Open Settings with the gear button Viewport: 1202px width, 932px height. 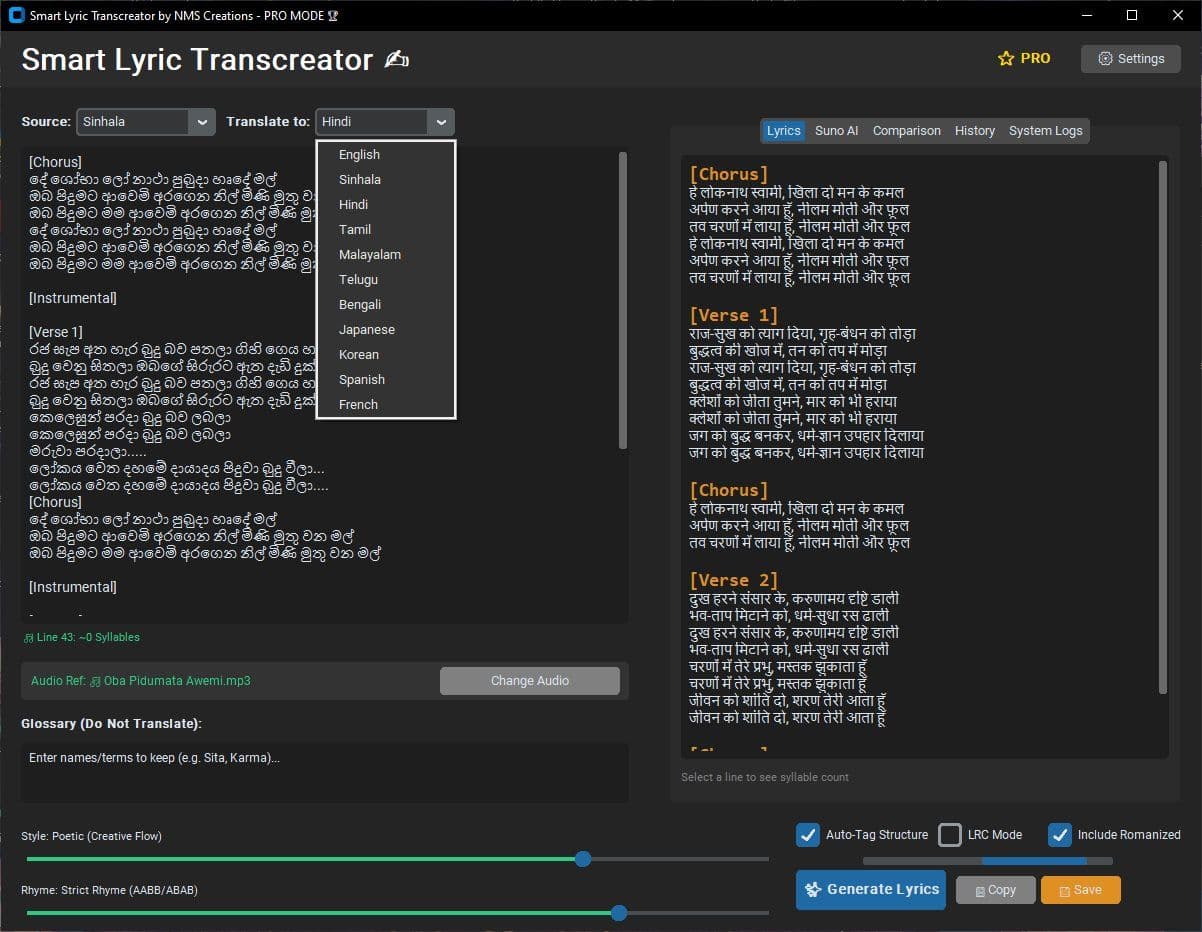pos(1130,59)
